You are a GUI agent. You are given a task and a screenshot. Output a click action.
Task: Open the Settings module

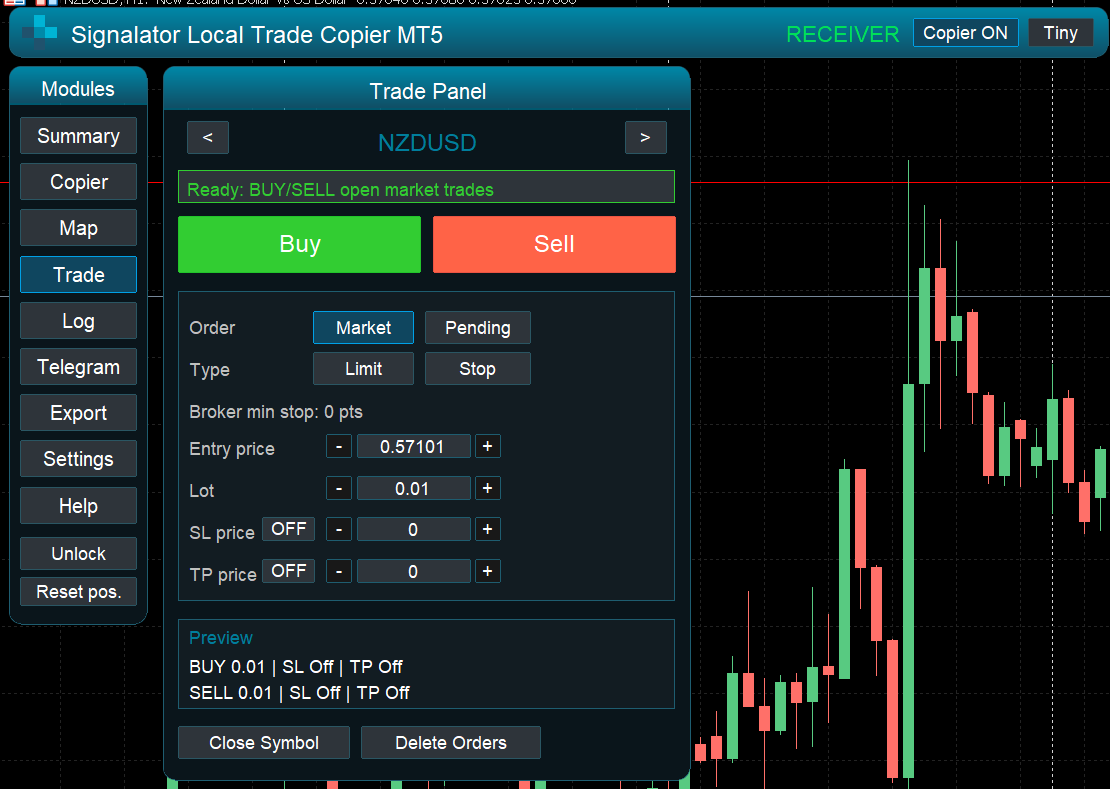click(79, 459)
